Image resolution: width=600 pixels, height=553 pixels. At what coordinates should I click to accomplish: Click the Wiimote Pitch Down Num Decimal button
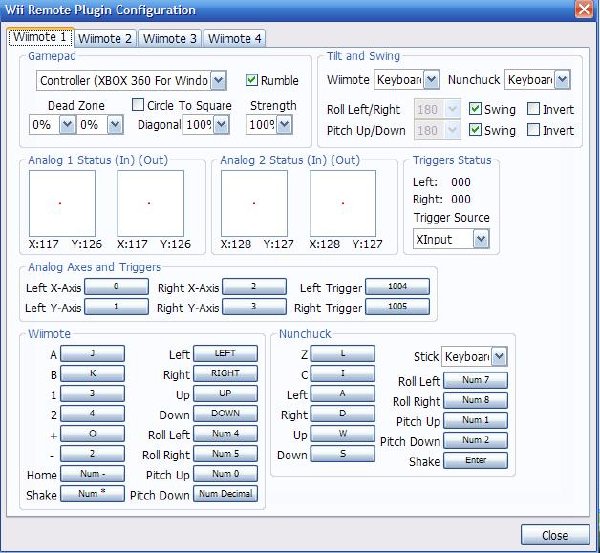click(225, 494)
